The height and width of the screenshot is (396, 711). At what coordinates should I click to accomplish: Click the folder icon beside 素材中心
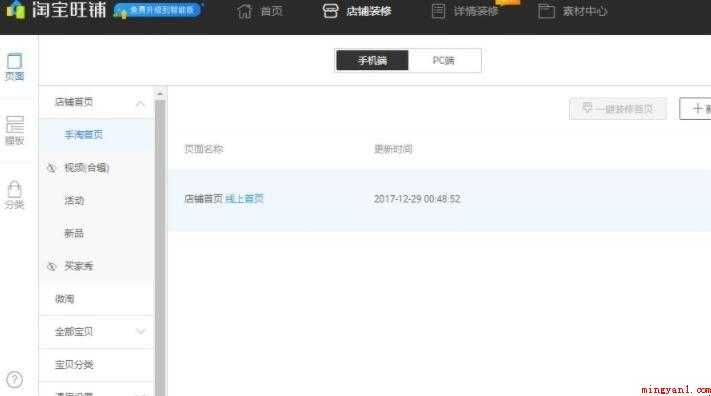(x=546, y=11)
